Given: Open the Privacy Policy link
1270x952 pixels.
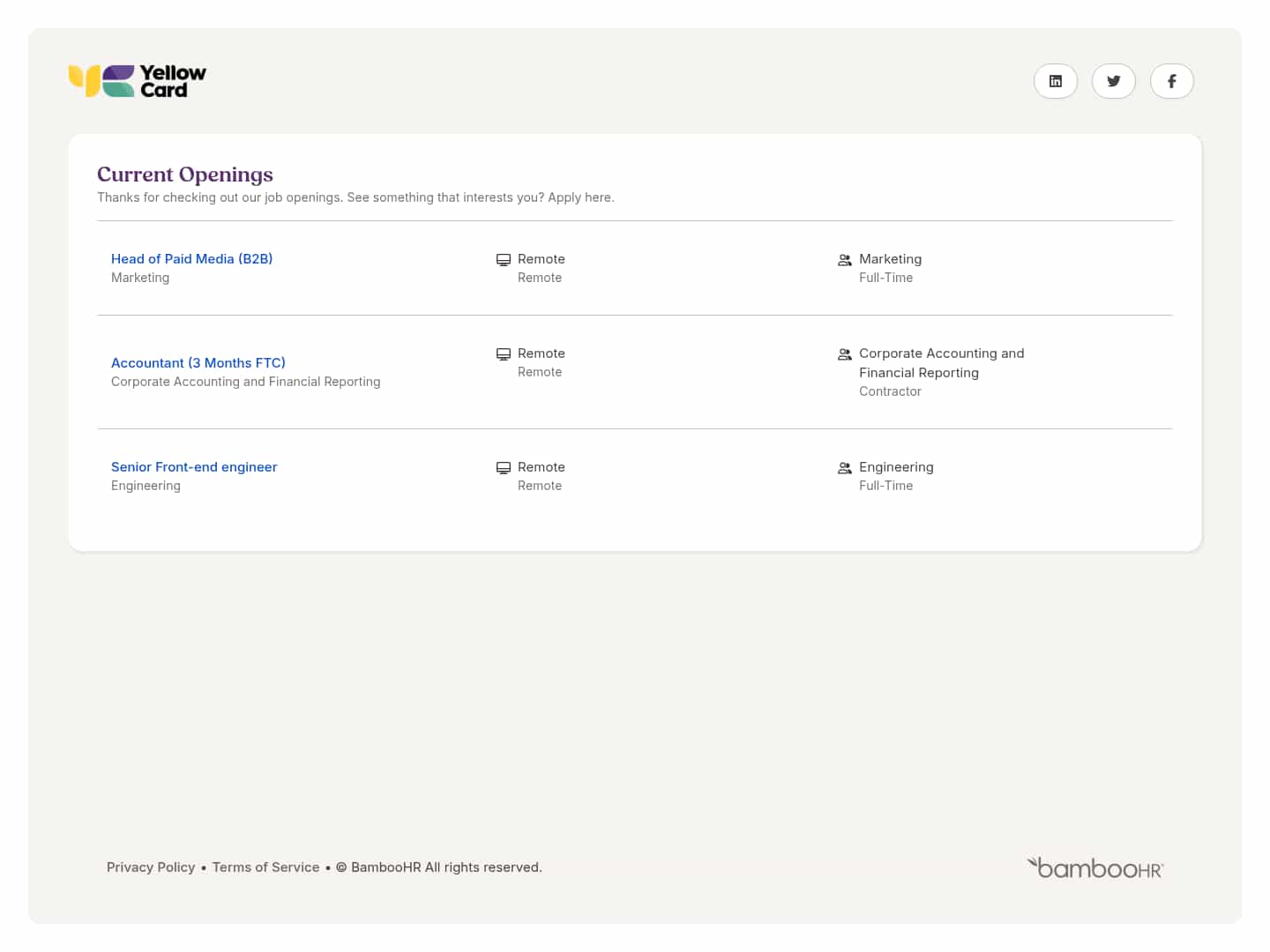Looking at the screenshot, I should click(151, 867).
